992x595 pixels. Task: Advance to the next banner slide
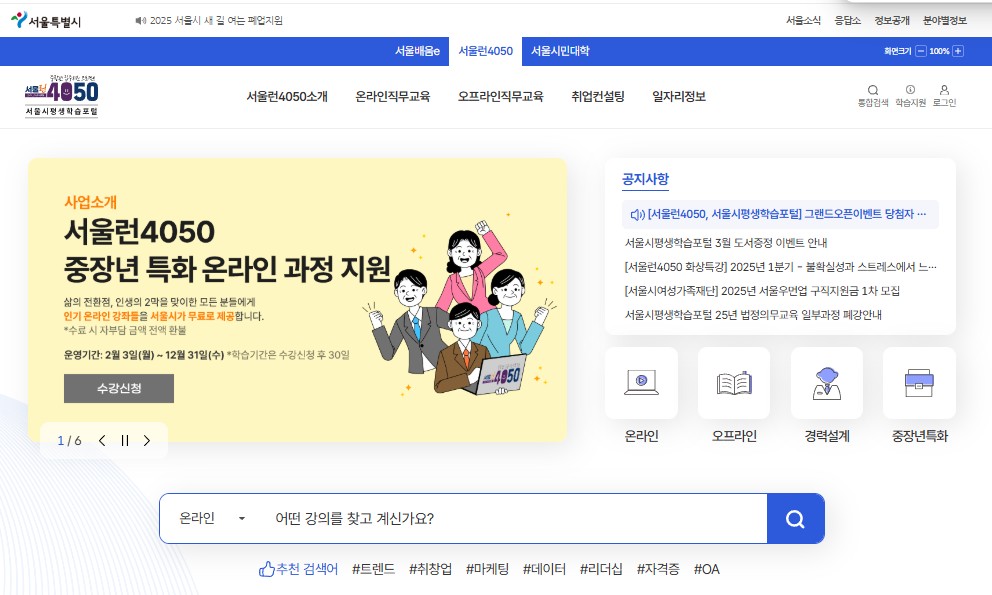click(x=147, y=440)
